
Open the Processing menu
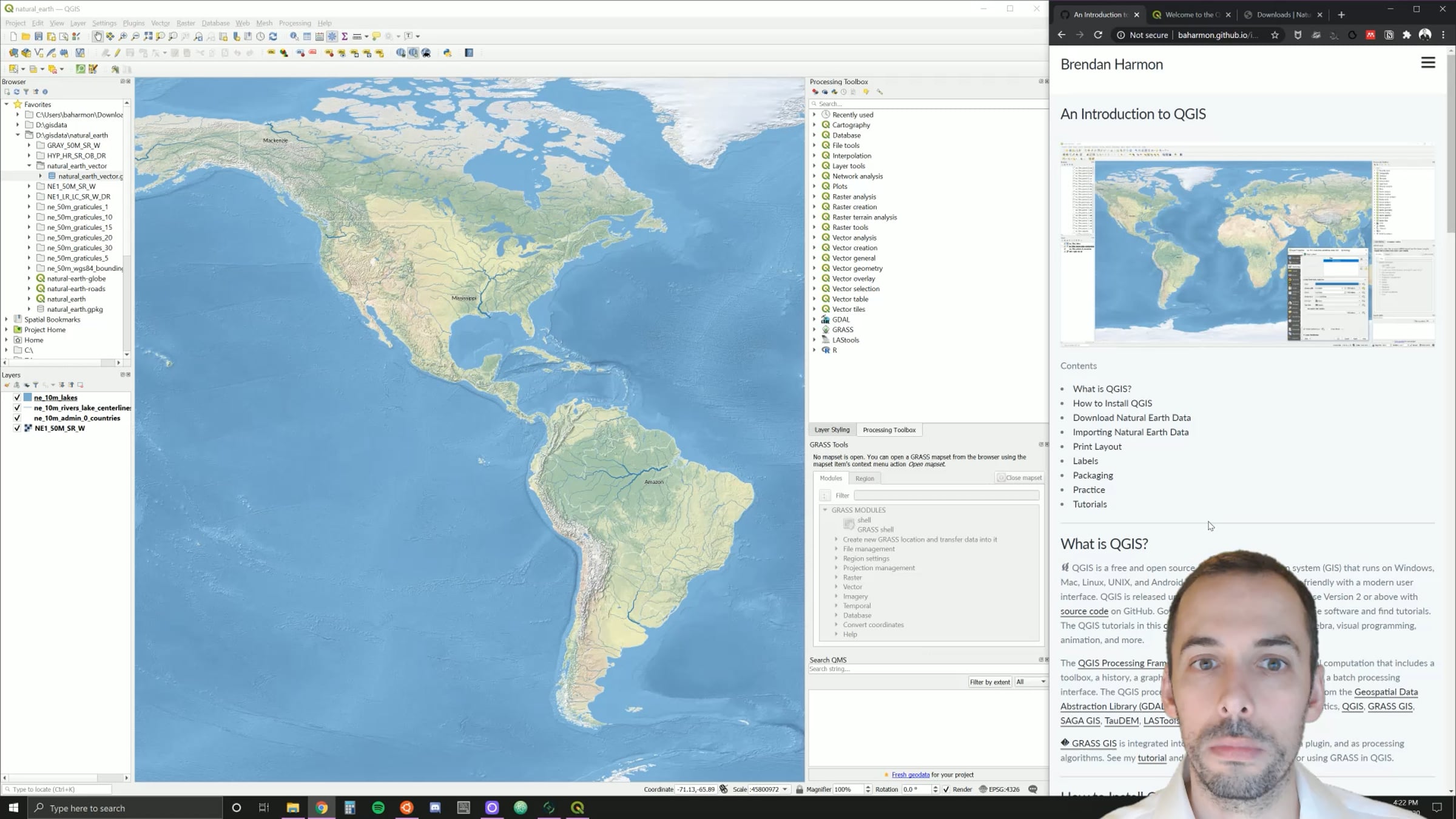295,23
